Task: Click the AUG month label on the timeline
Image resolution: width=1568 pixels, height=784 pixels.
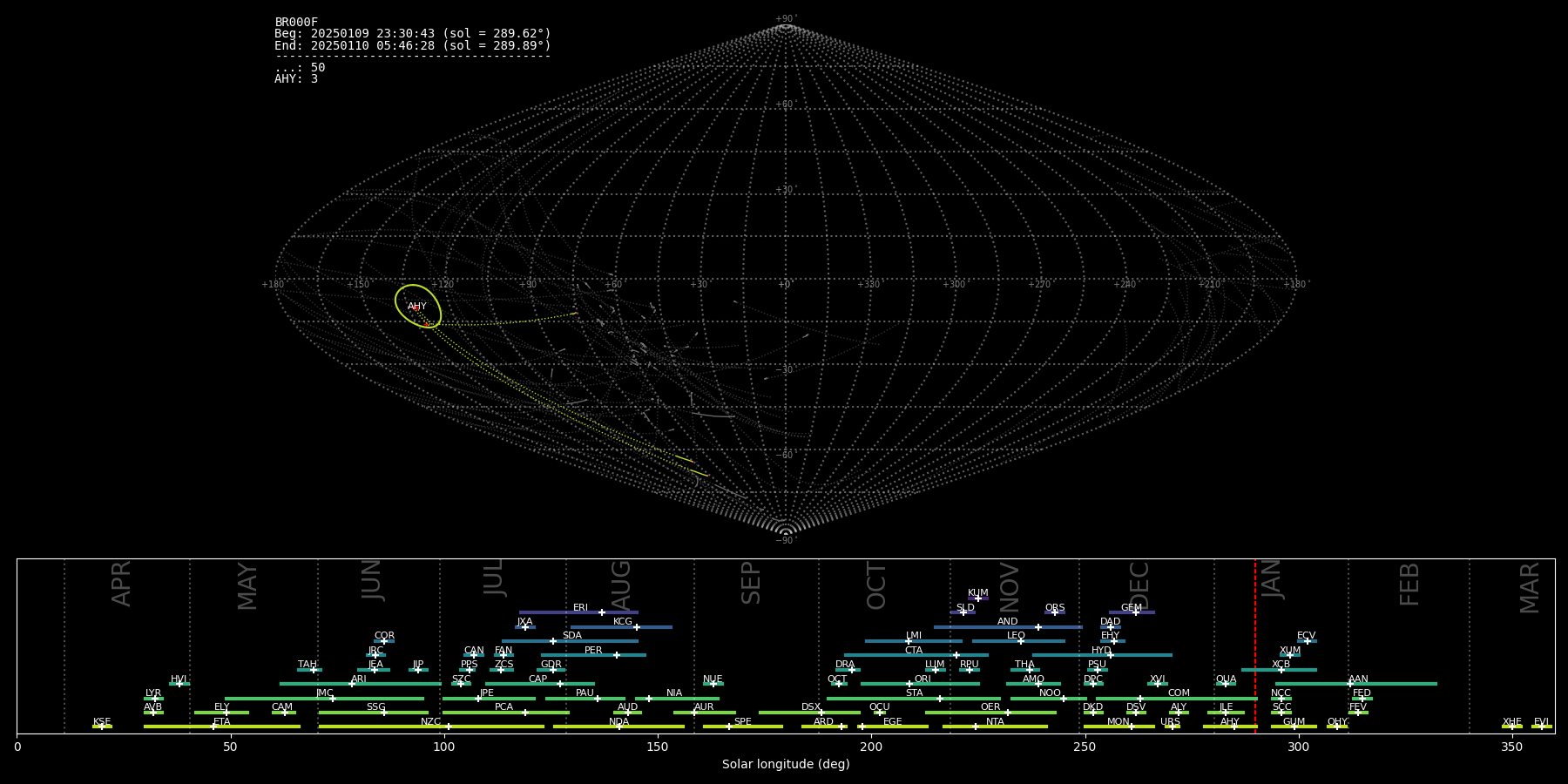Action: tap(621, 585)
